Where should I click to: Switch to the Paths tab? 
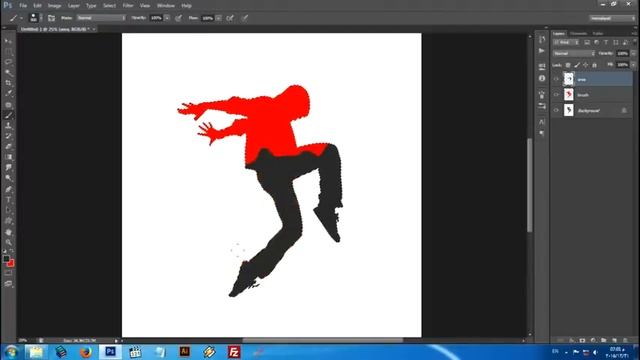(598, 33)
